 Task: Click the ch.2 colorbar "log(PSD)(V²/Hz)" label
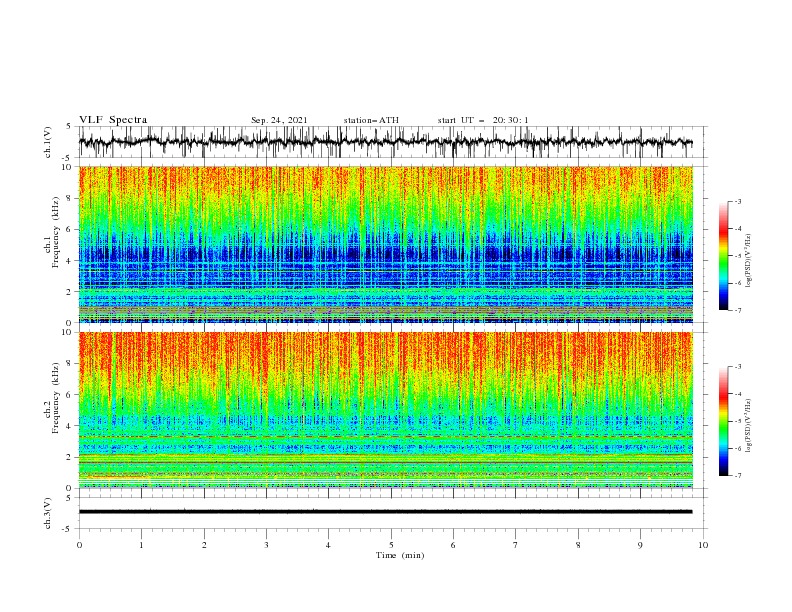coord(748,425)
